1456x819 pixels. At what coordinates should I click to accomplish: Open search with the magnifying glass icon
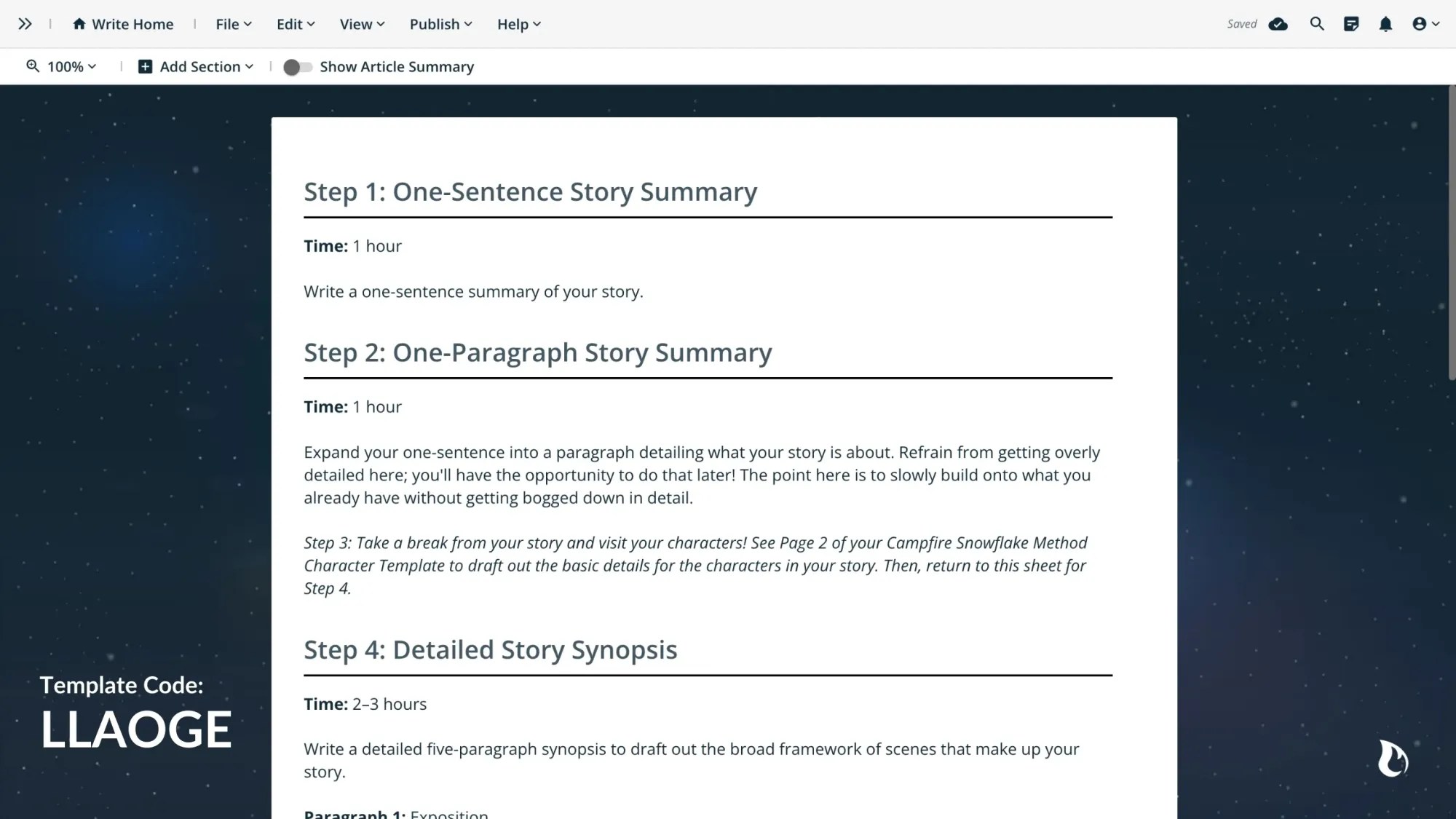(x=1316, y=23)
